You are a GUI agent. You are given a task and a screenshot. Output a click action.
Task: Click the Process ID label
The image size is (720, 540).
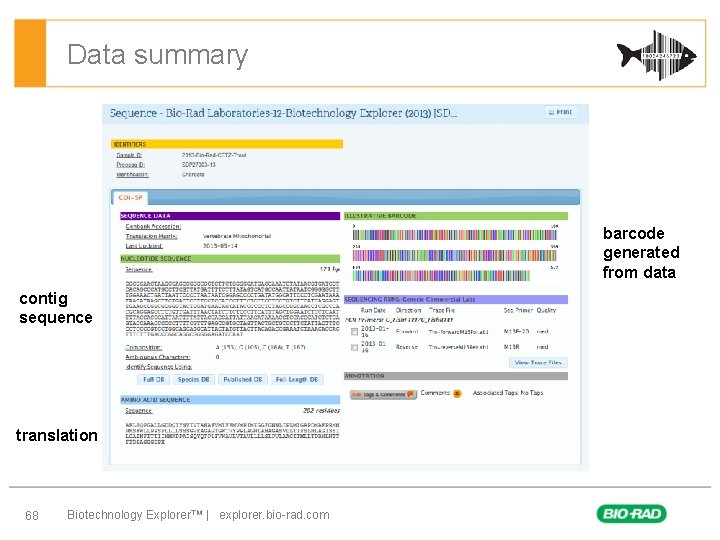[x=130, y=164]
